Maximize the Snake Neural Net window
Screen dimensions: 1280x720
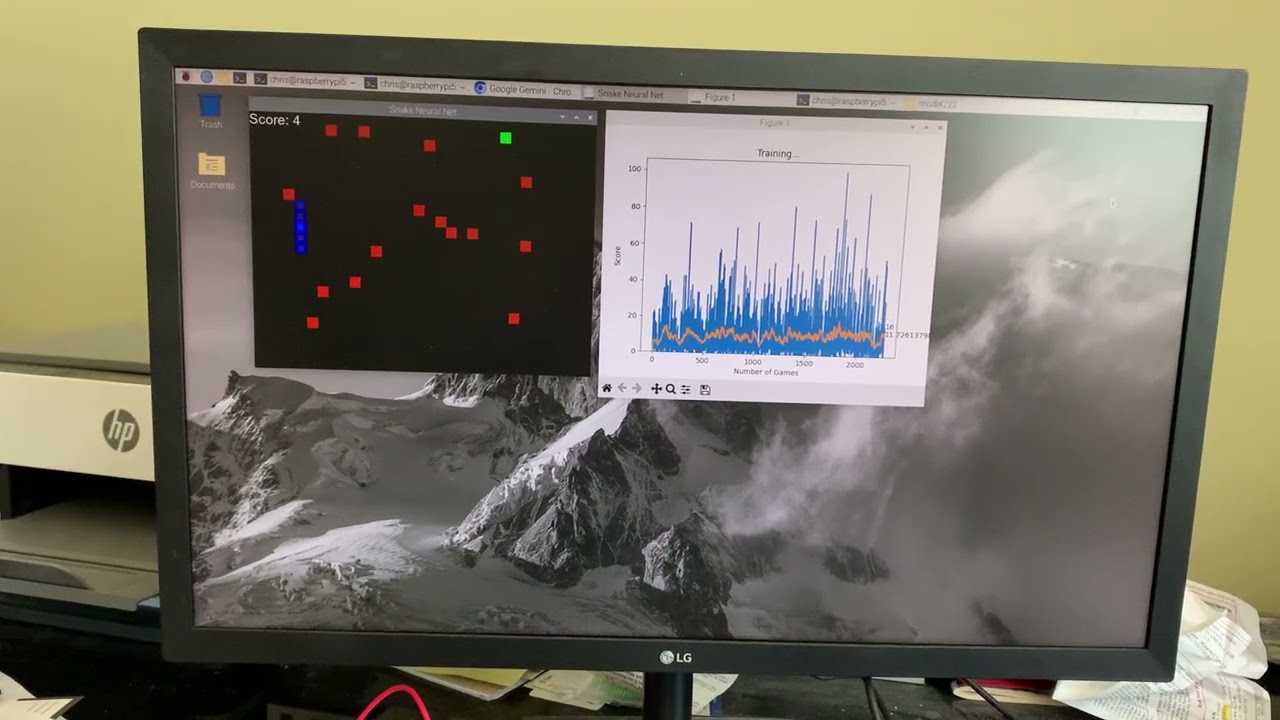point(577,117)
